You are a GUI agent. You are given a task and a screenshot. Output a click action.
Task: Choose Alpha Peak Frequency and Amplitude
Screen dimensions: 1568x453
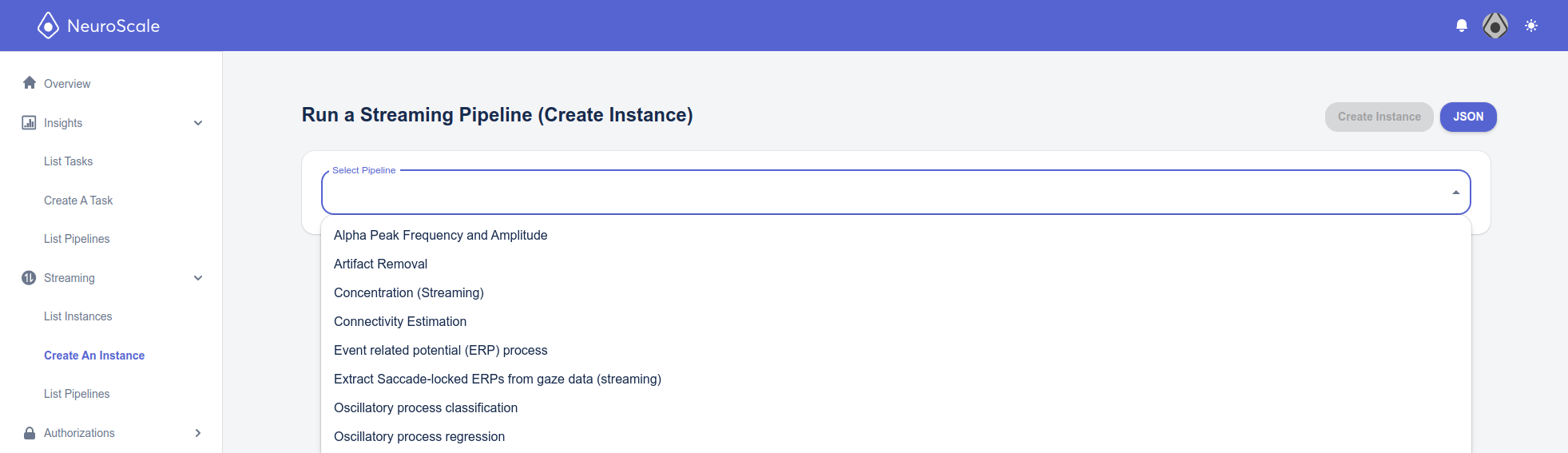coord(895,235)
